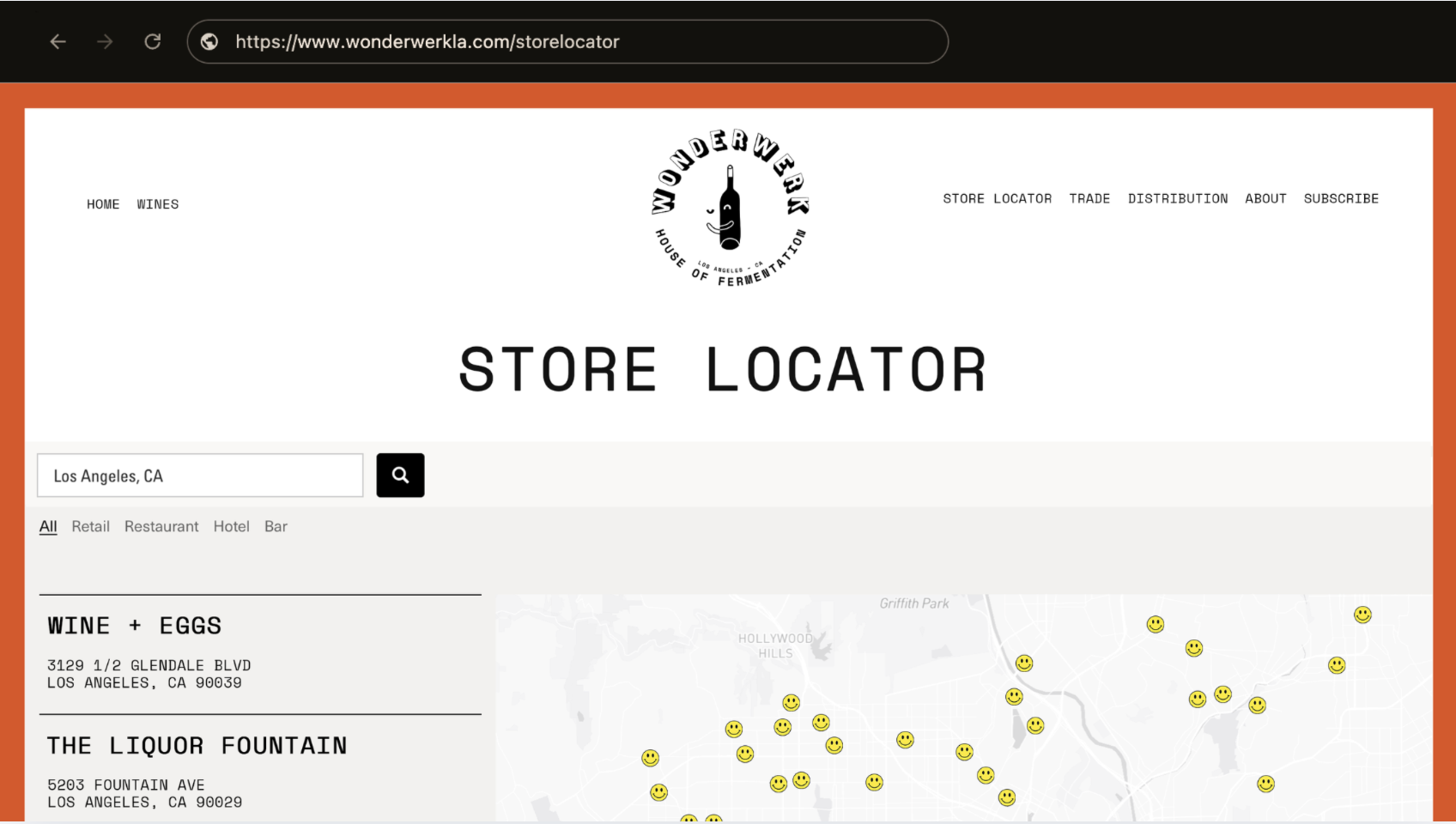Screen dimensions: 1456x824
Task: Filter locations by Restaurant
Action: click(161, 526)
